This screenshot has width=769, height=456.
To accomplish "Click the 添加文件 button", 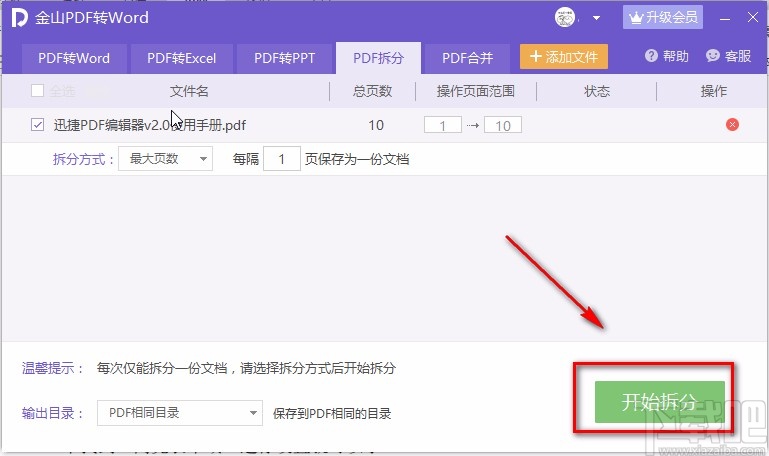I will pyautogui.click(x=564, y=57).
